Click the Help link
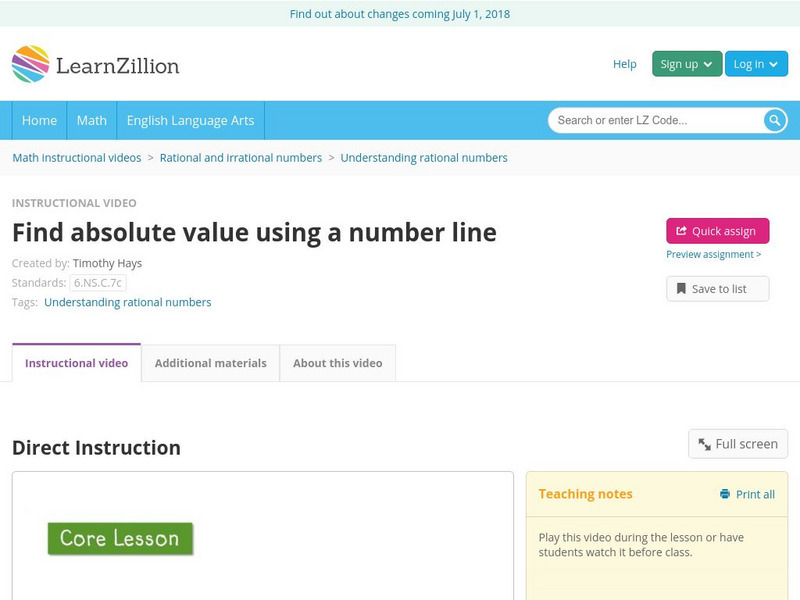Screen dimensions: 800x600 tap(624, 63)
